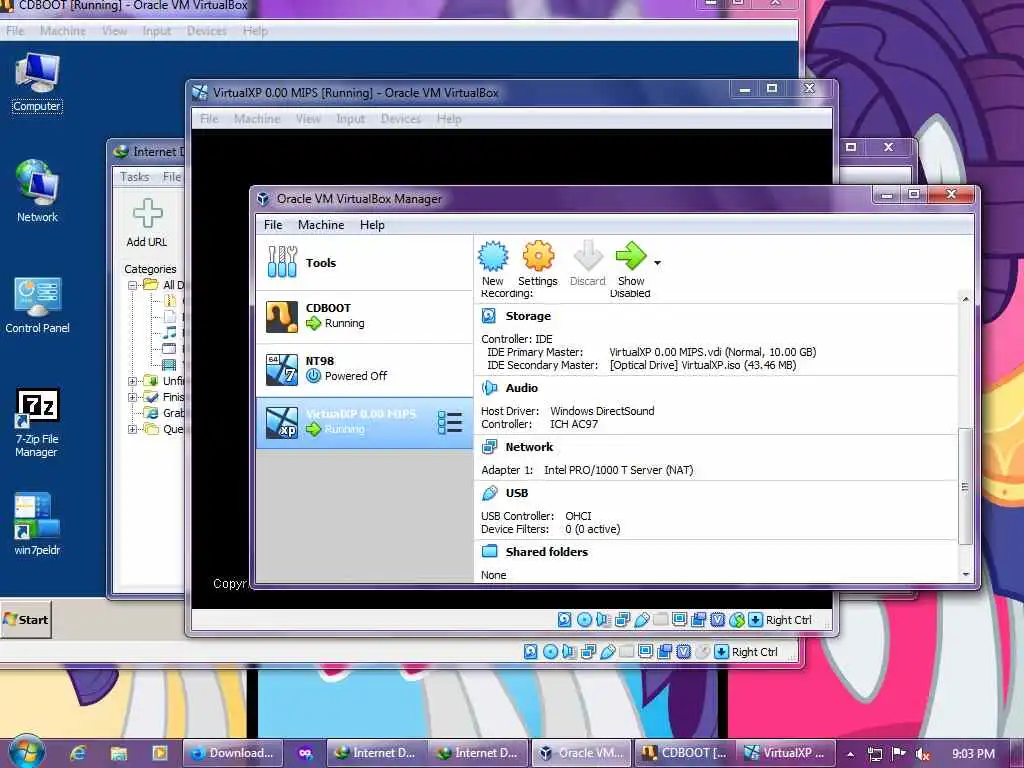Open VirtualXP machine tools list menu icon
Viewport: 1024px width, 768px height.
pyautogui.click(x=450, y=423)
